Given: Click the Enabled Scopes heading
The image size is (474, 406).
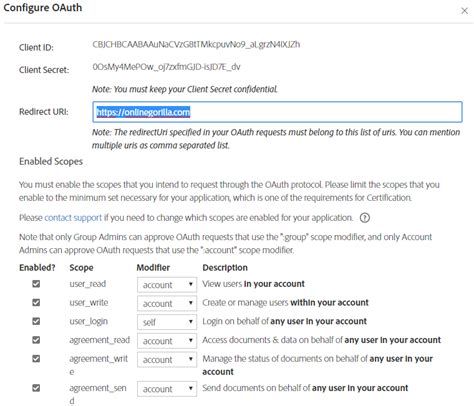Looking at the screenshot, I should 51,161.
